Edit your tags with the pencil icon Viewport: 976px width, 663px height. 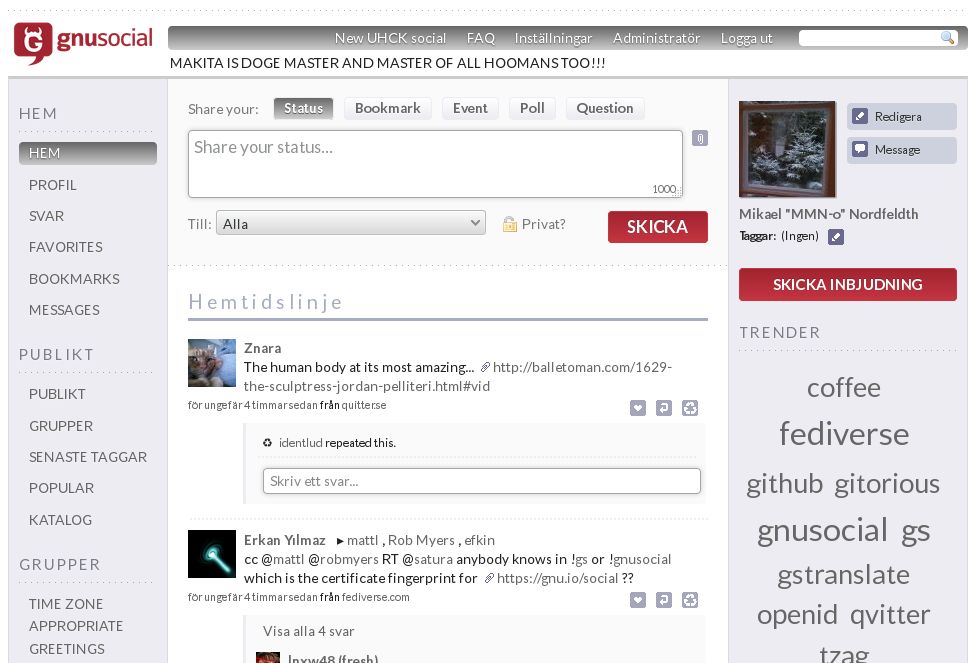837,237
